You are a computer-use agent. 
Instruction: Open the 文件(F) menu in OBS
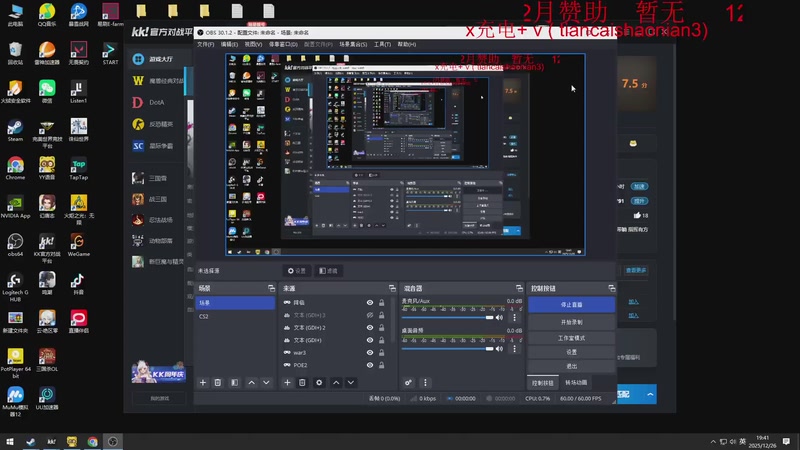pyautogui.click(x=206, y=44)
